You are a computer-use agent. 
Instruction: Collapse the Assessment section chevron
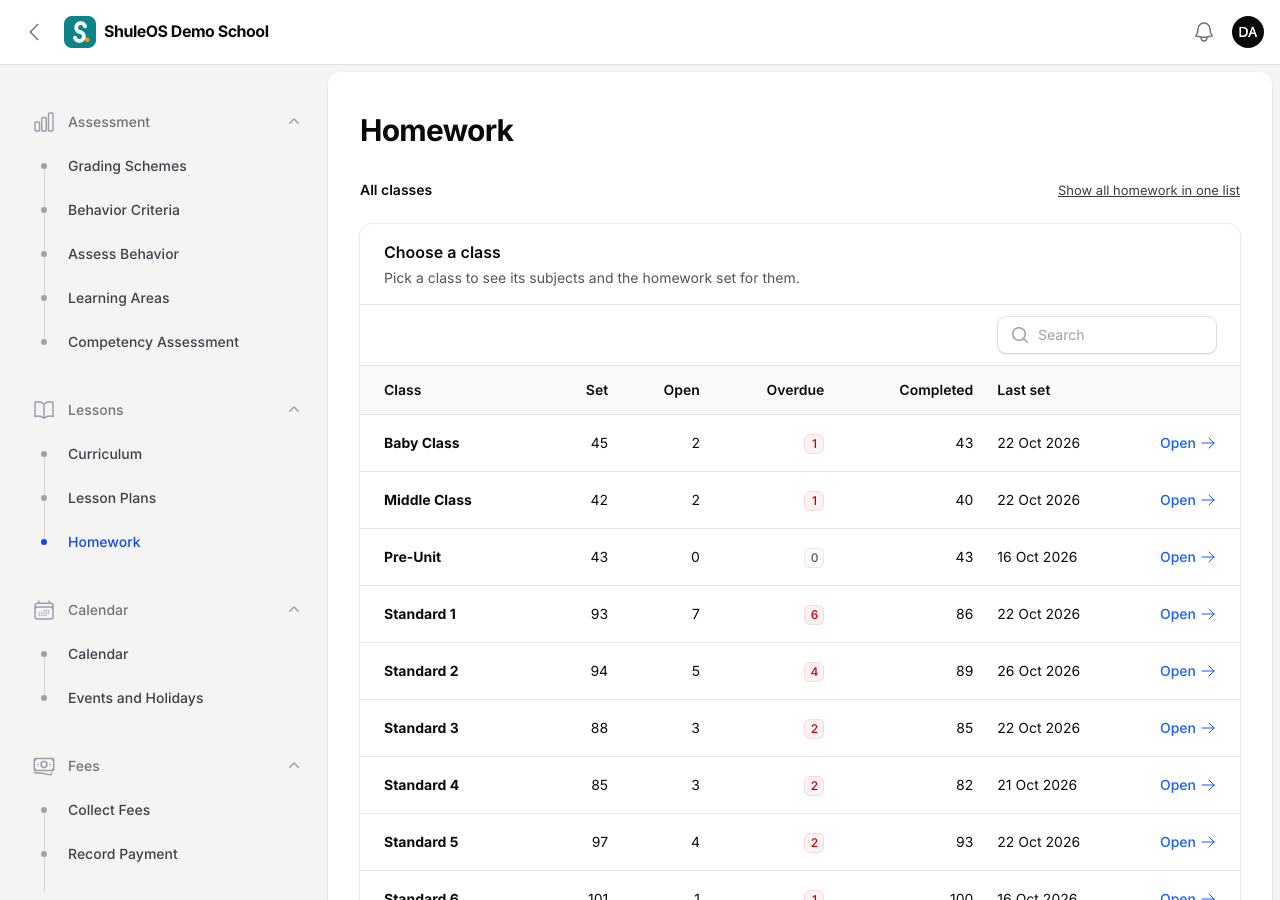pos(294,122)
